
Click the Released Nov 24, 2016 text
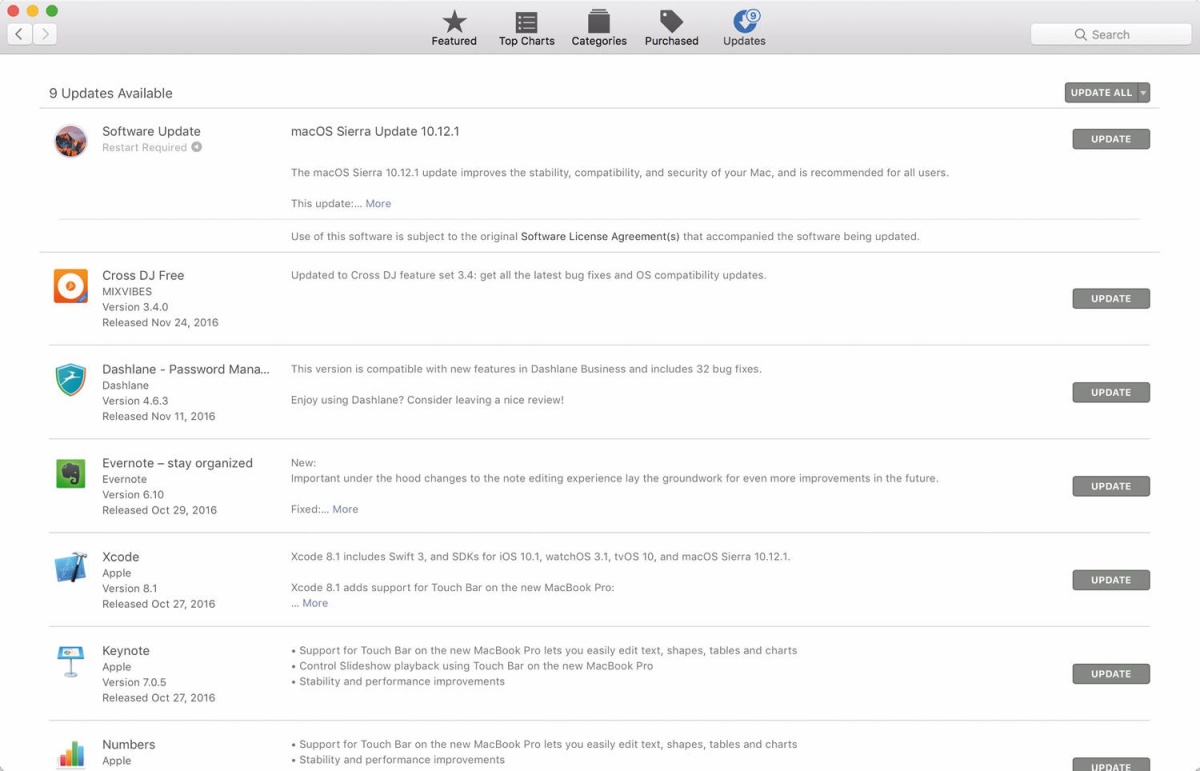pyautogui.click(x=160, y=323)
